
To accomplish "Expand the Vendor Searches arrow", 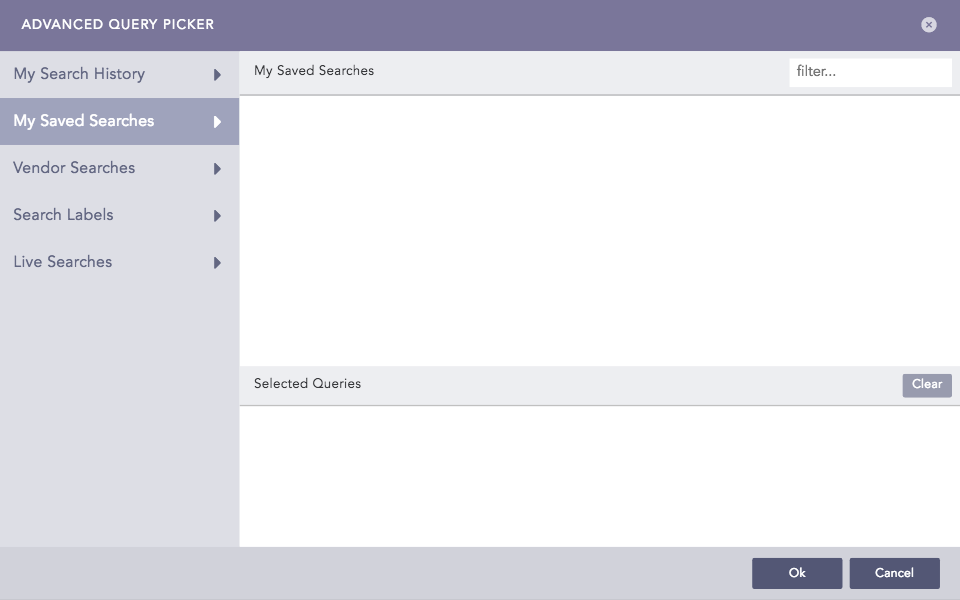I will click(x=217, y=168).
